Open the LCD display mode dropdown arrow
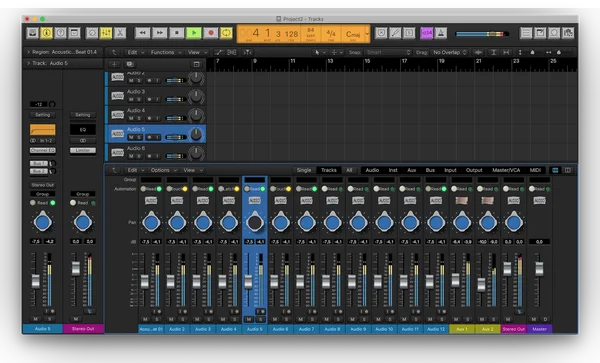This screenshot has height=363, width=600. (367, 34)
